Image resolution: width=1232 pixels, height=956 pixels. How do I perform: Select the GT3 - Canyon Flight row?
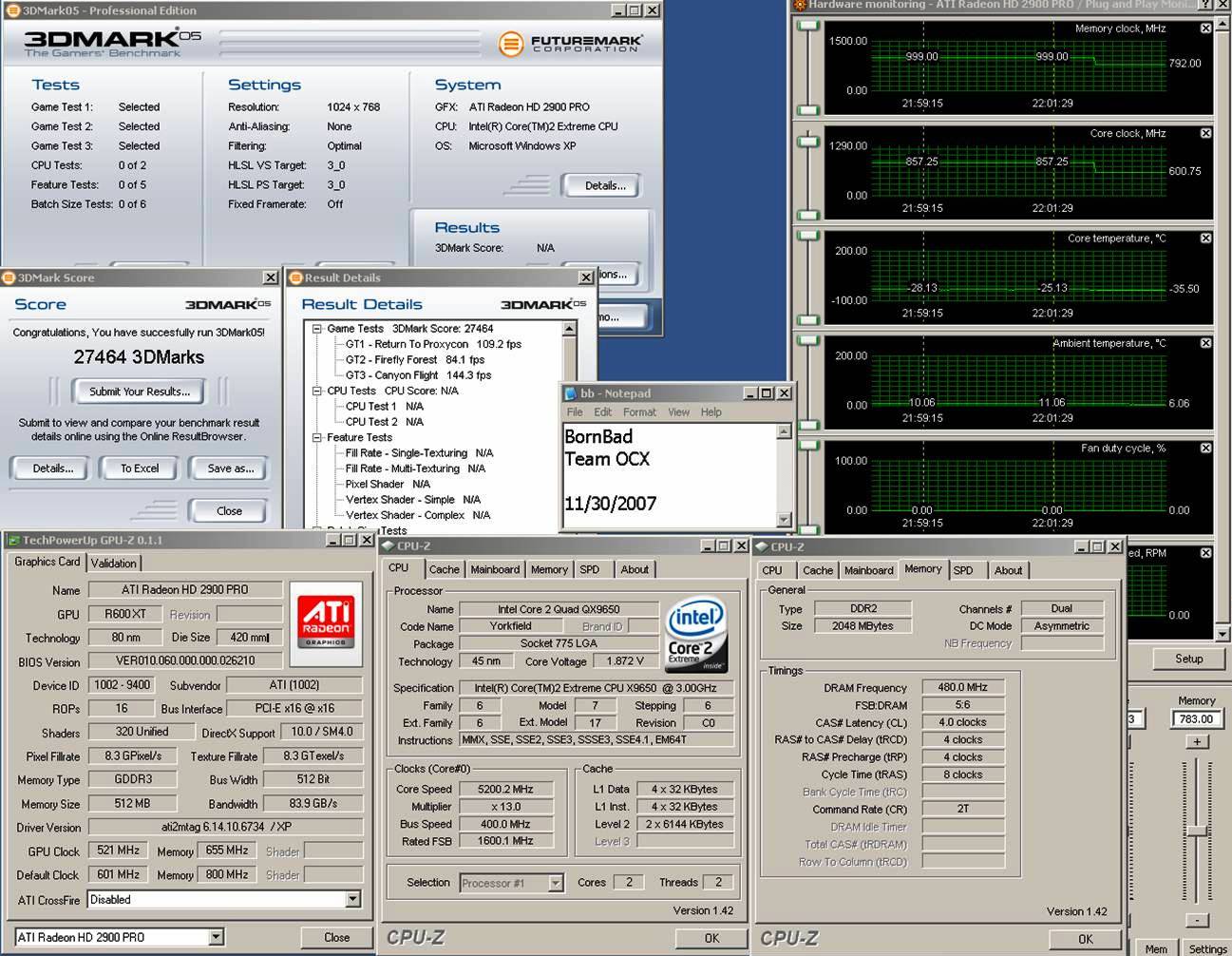click(418, 375)
